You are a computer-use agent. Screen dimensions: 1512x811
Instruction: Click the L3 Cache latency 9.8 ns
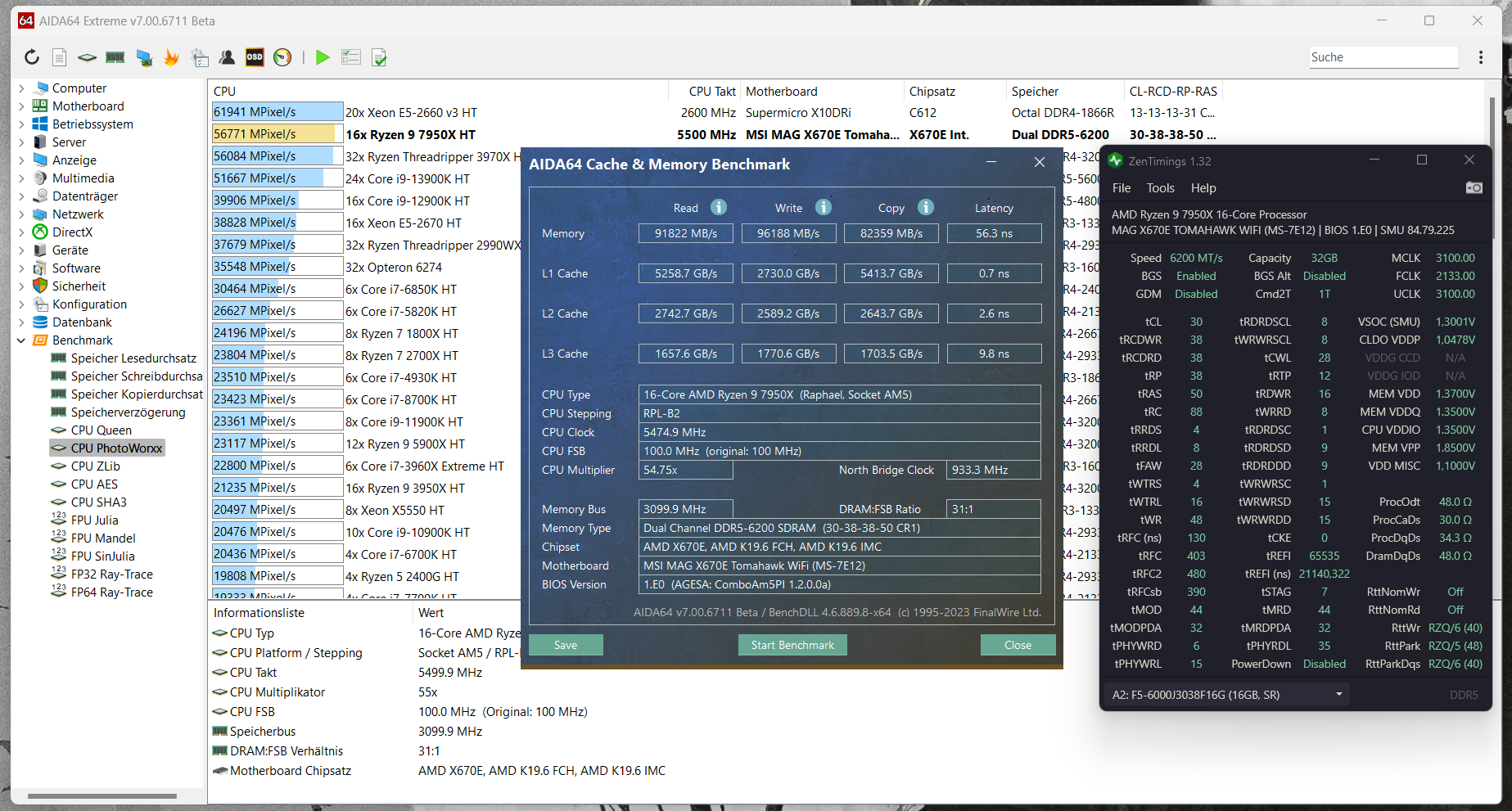click(x=994, y=354)
